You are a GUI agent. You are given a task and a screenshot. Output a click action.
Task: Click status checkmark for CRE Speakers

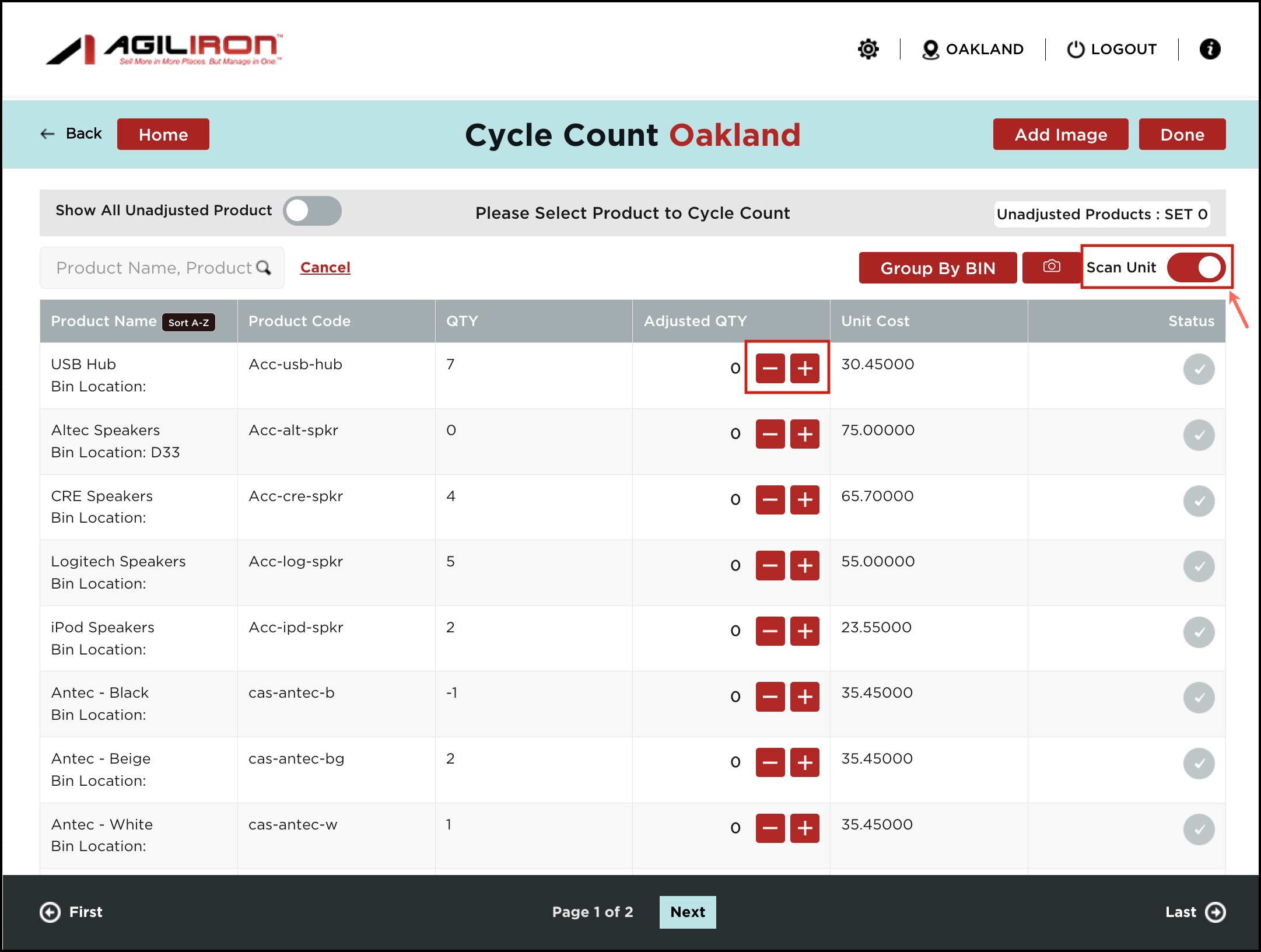click(1198, 501)
